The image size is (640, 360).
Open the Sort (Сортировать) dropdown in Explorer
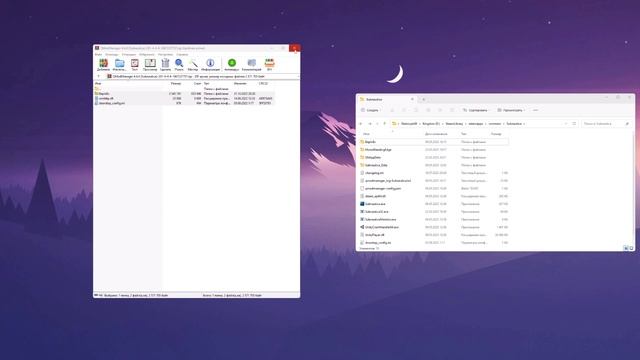(x=476, y=110)
